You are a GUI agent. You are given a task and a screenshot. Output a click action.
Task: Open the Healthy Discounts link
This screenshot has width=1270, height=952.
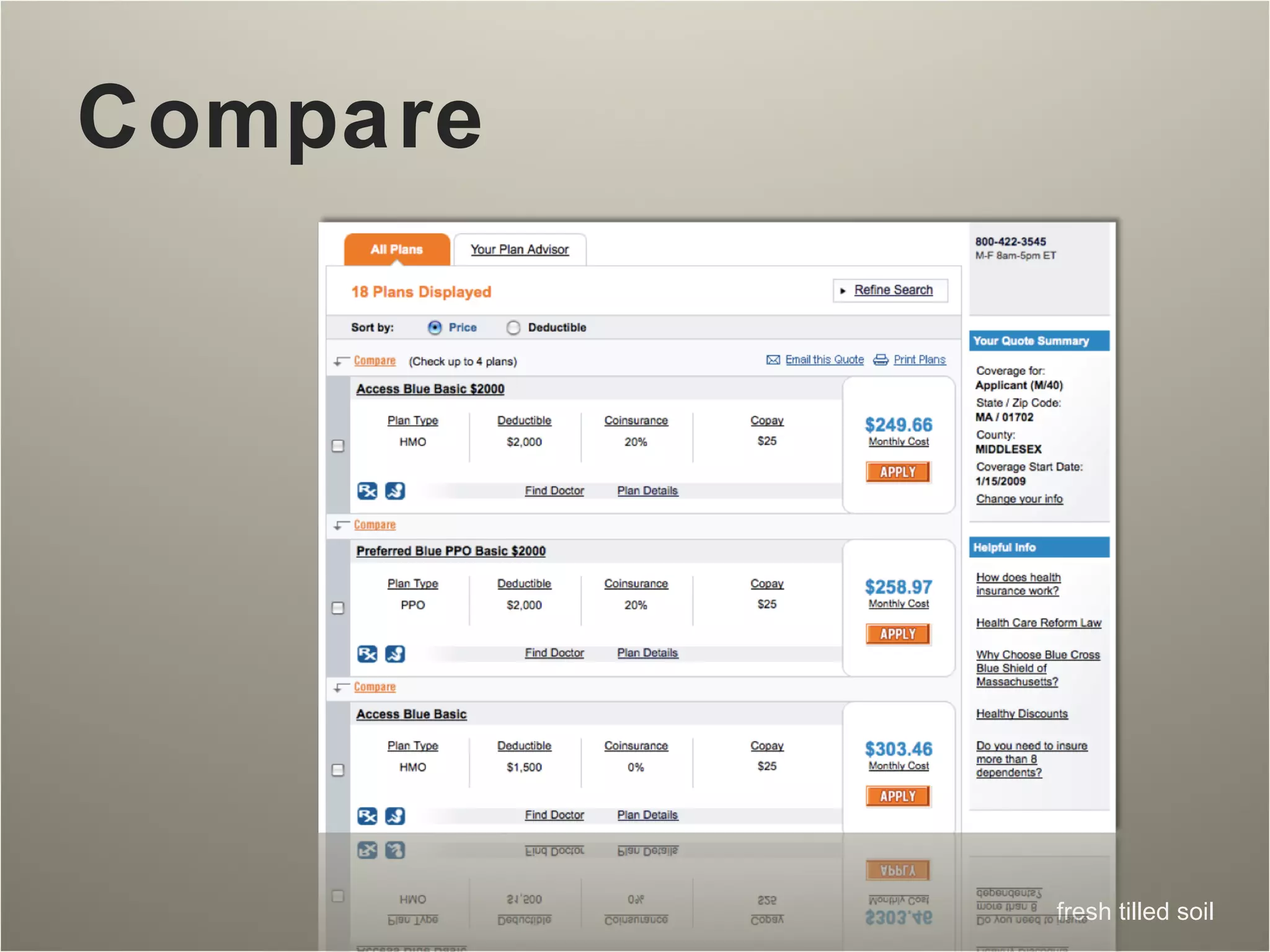click(x=1022, y=714)
